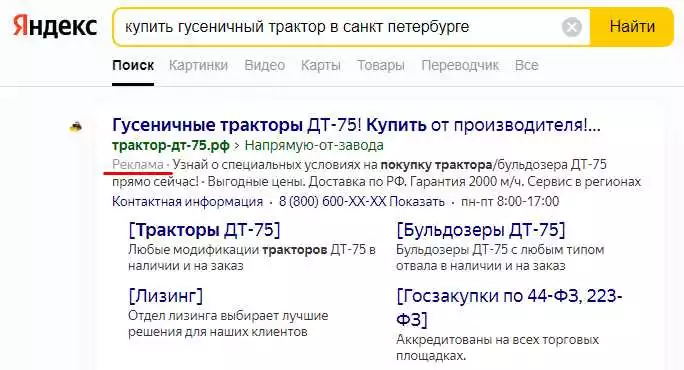Click the Реклама label
The width and height of the screenshot is (684, 370).
[138, 165]
